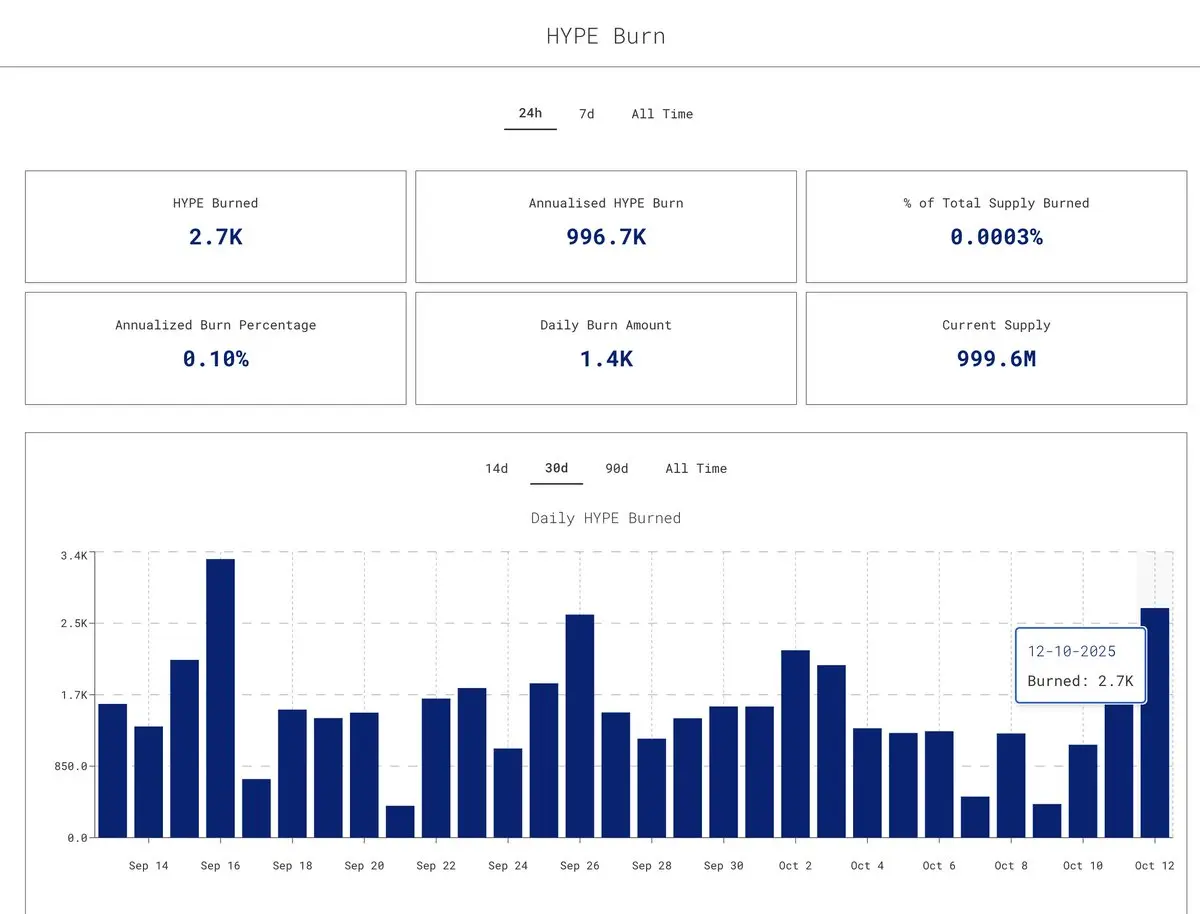The height and width of the screenshot is (914, 1200).
Task: Click the 12-10-2025 burned tooltip
Action: [1080, 666]
